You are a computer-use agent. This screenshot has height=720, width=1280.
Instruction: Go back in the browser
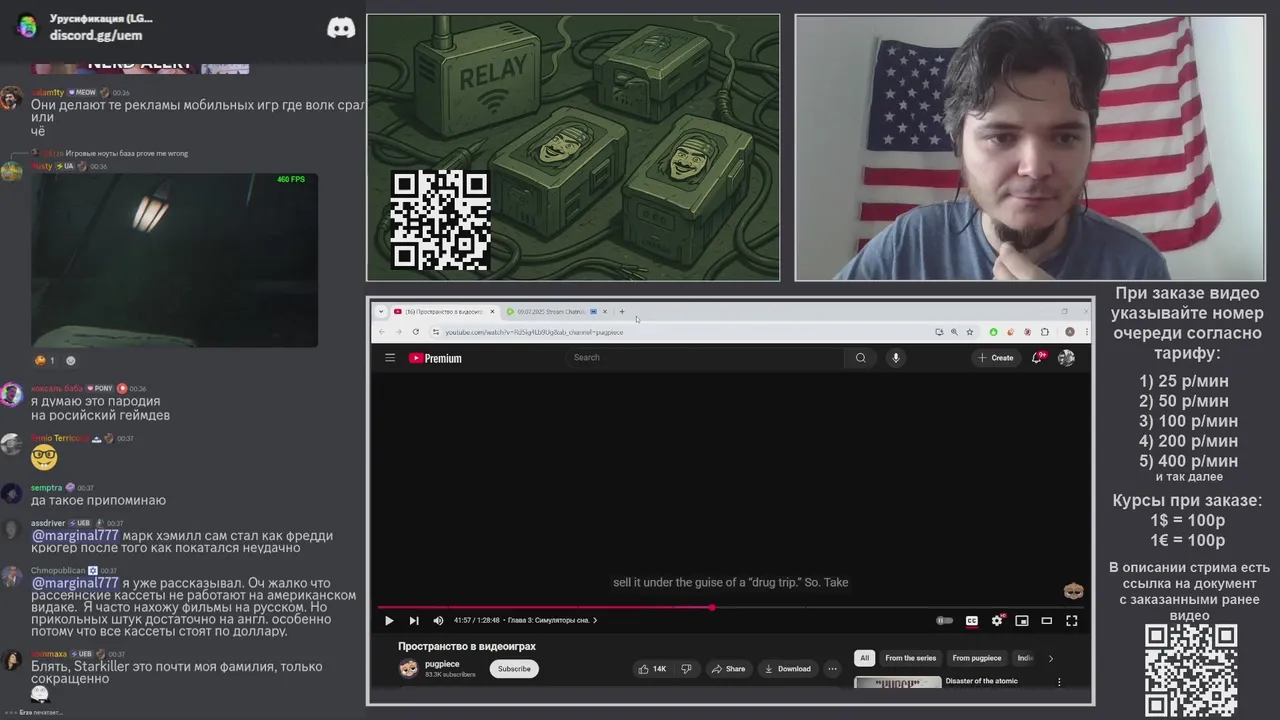[x=381, y=332]
